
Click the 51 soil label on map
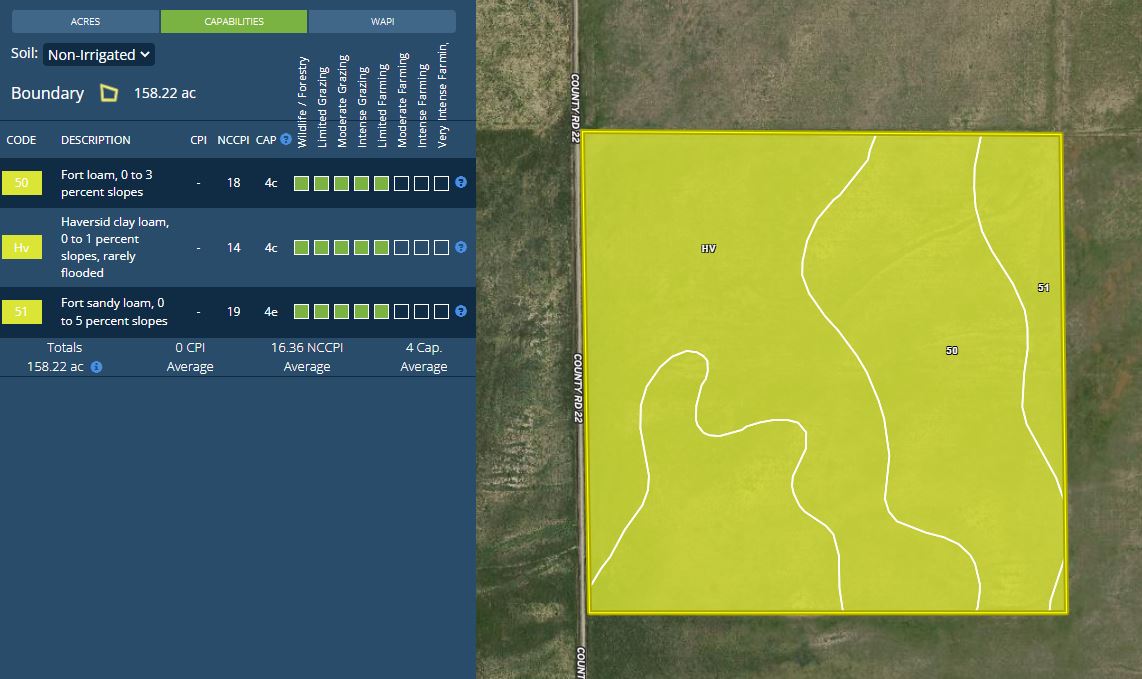(1043, 288)
